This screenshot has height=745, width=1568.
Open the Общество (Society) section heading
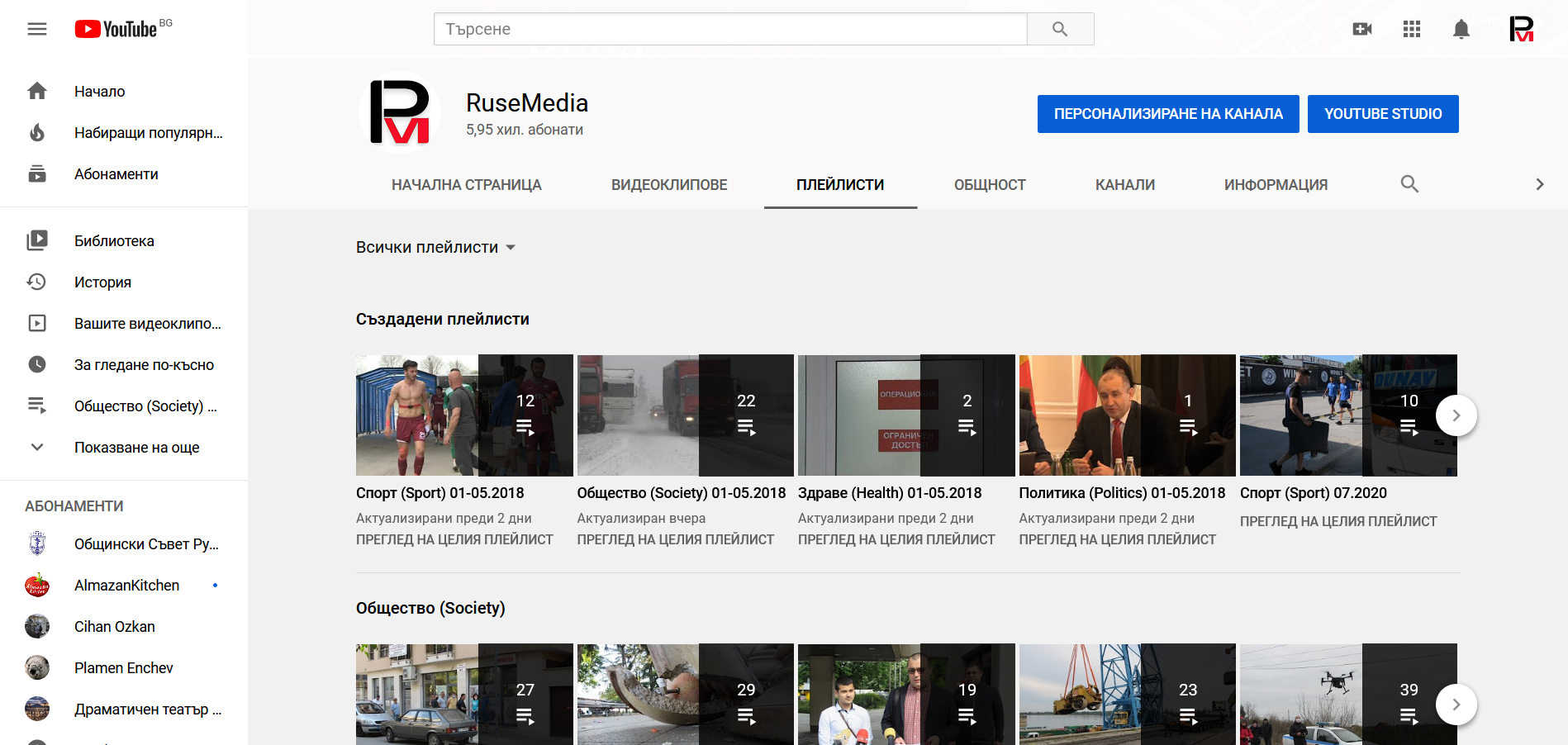click(x=430, y=608)
